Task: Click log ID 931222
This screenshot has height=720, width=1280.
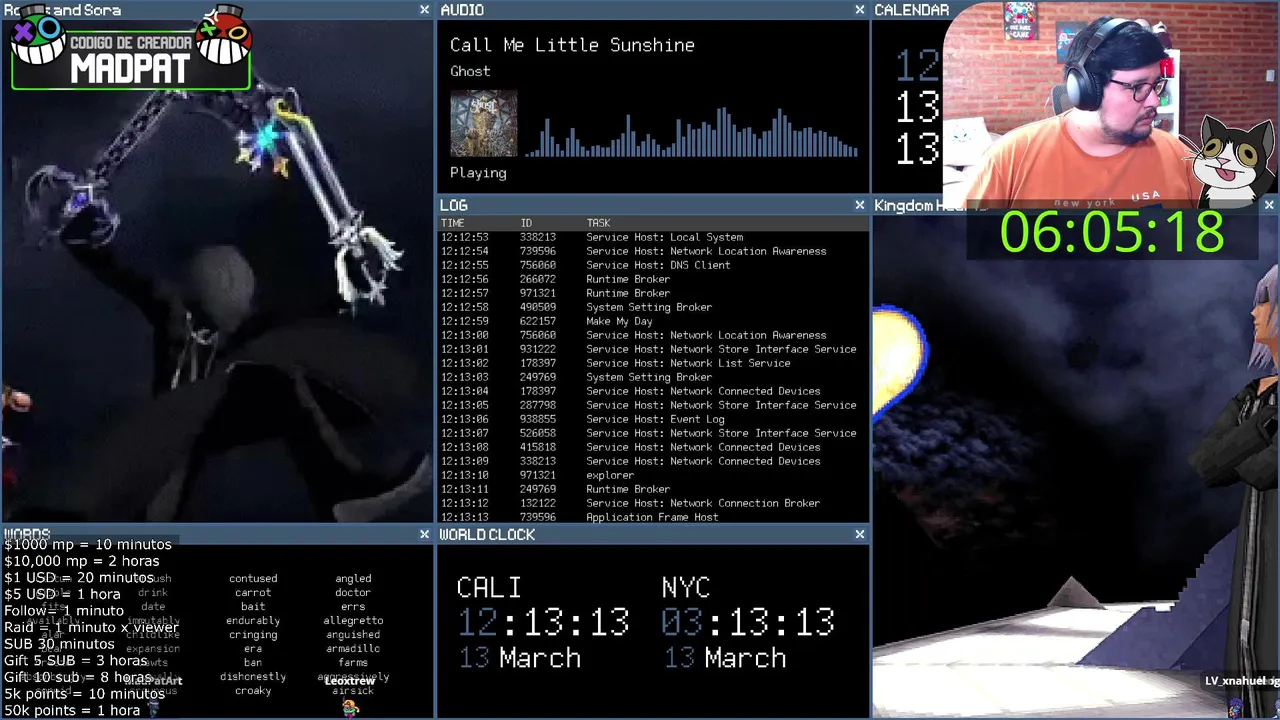Action: click(x=538, y=349)
